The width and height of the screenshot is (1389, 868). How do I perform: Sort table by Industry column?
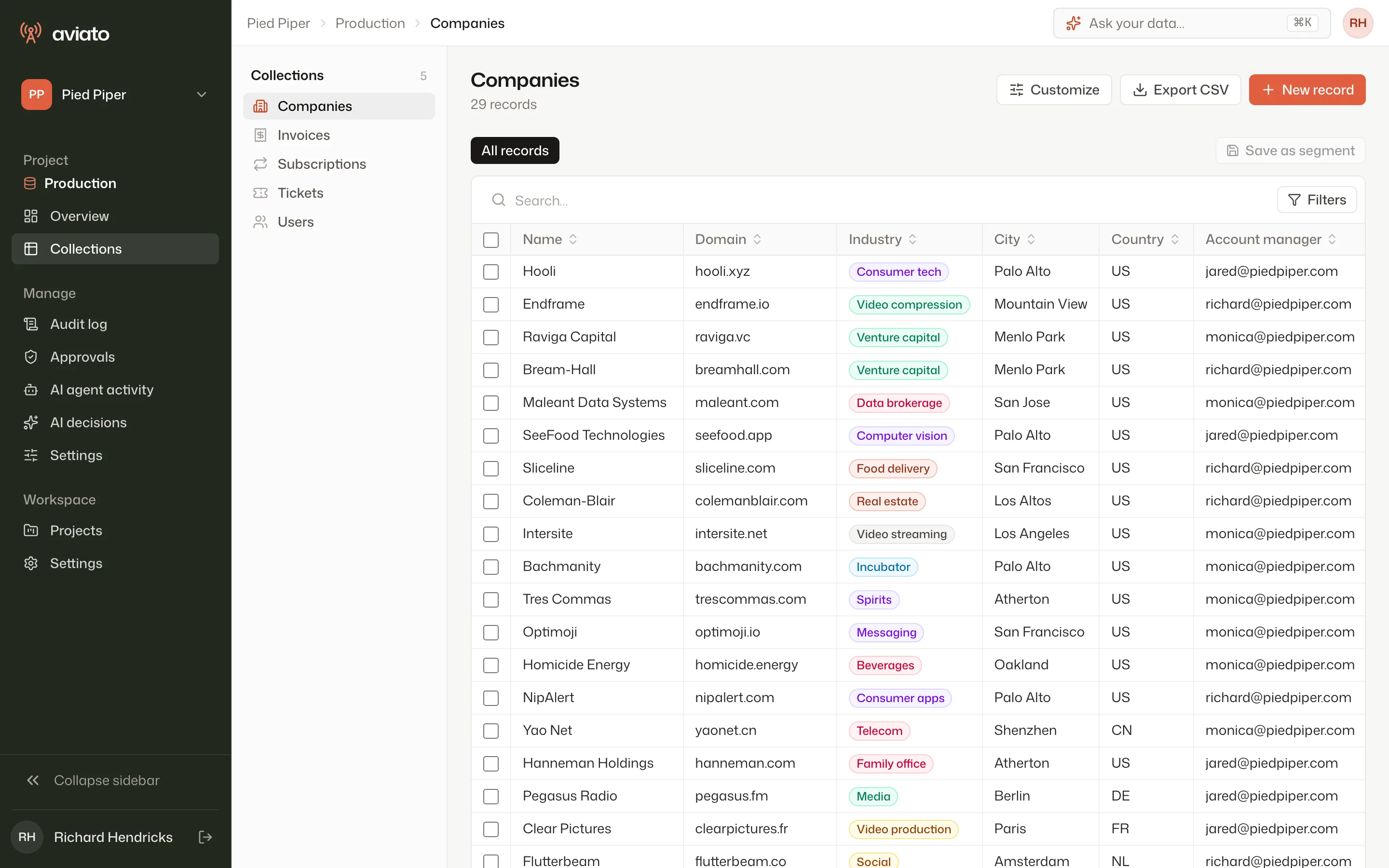(x=883, y=239)
